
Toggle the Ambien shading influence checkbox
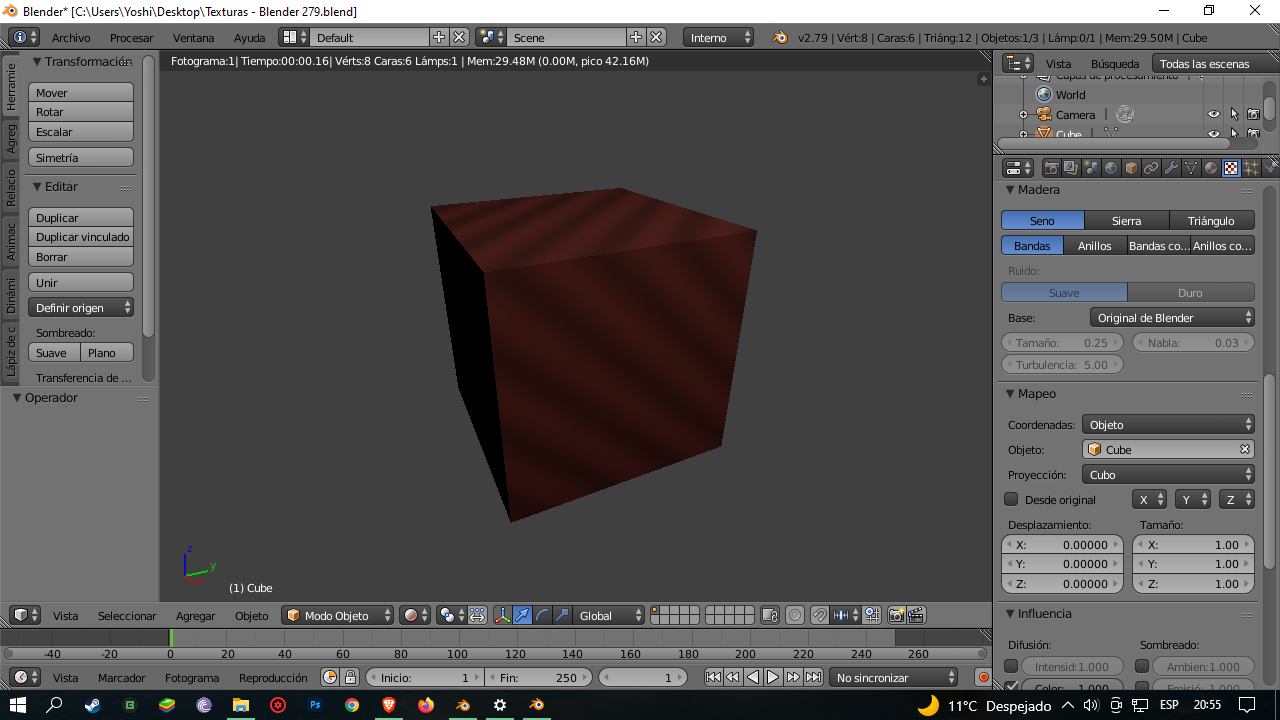[1142, 666]
